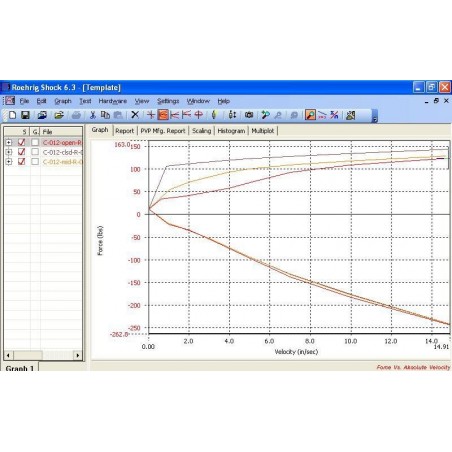Expand the C-012-mid tree row
Viewport: 452px width, 452px height.
[9, 162]
